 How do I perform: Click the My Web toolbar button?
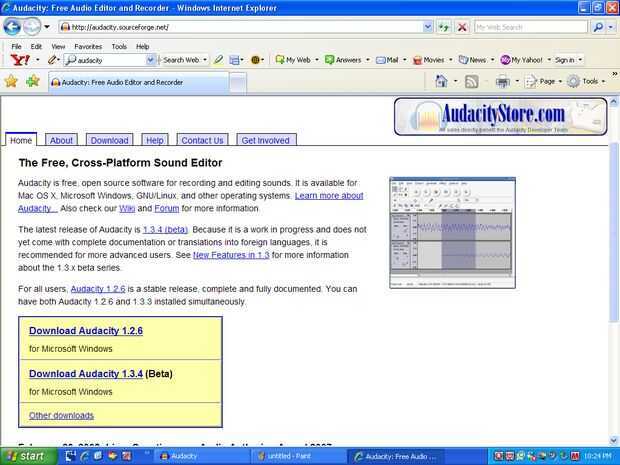coord(293,60)
